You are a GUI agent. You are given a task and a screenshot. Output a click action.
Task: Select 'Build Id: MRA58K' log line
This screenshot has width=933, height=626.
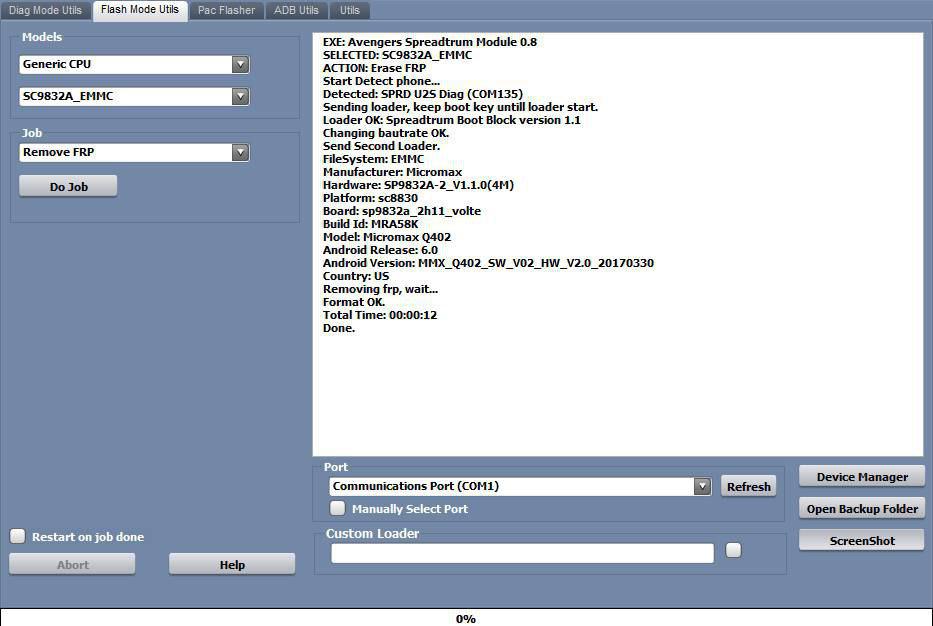point(371,224)
